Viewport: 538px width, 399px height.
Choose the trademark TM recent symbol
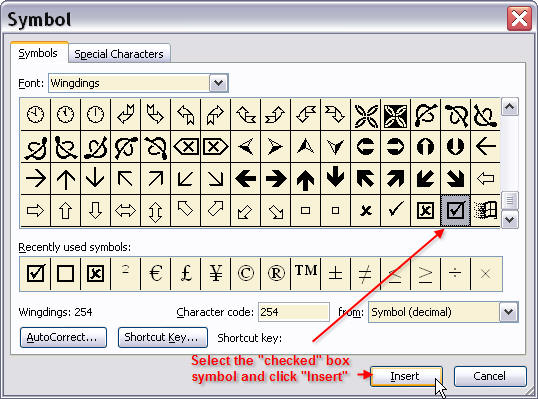pyautogui.click(x=306, y=274)
